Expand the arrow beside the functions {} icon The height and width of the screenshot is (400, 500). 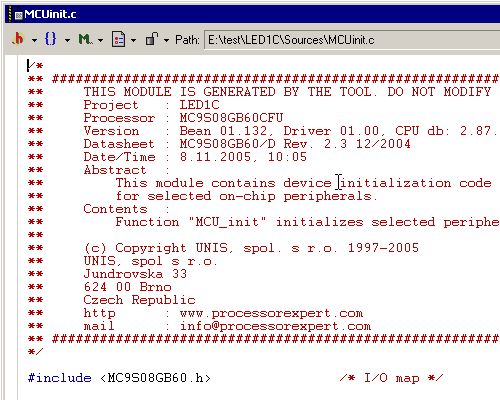pos(67,40)
